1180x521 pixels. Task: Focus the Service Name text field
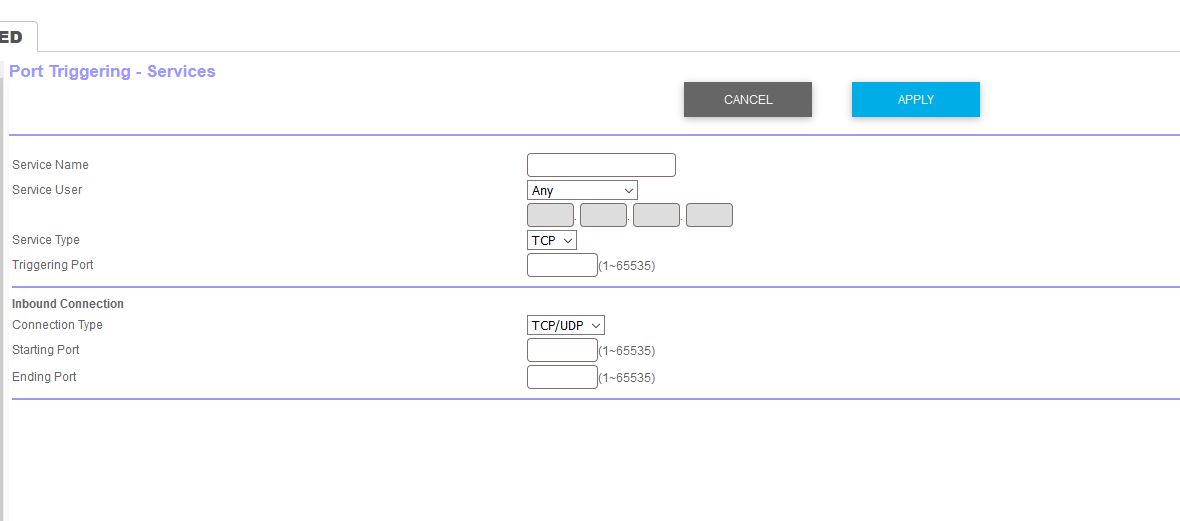[601, 165]
